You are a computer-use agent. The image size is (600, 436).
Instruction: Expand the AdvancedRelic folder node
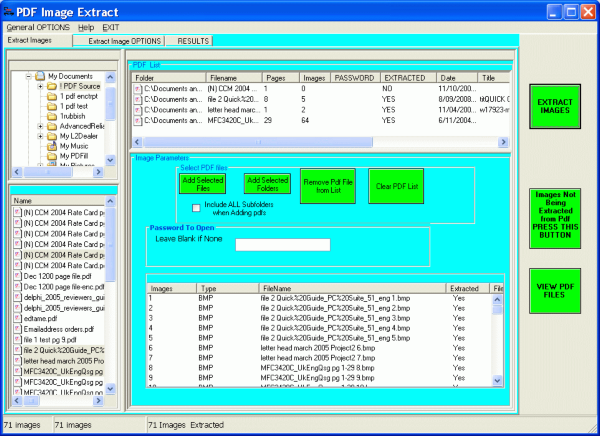[x=41, y=126]
